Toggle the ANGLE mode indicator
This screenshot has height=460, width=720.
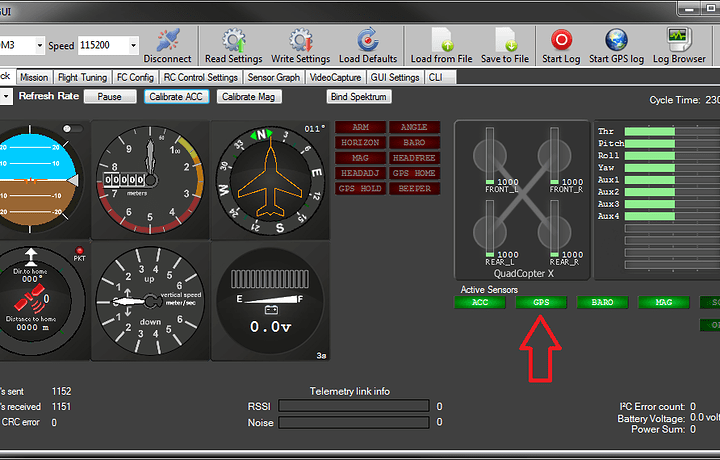tap(414, 127)
